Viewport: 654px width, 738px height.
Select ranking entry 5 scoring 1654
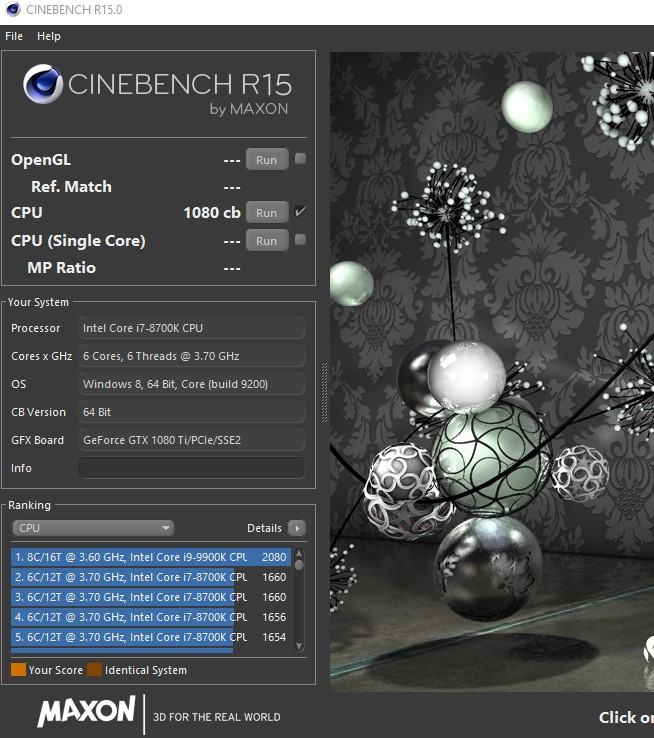[151, 637]
